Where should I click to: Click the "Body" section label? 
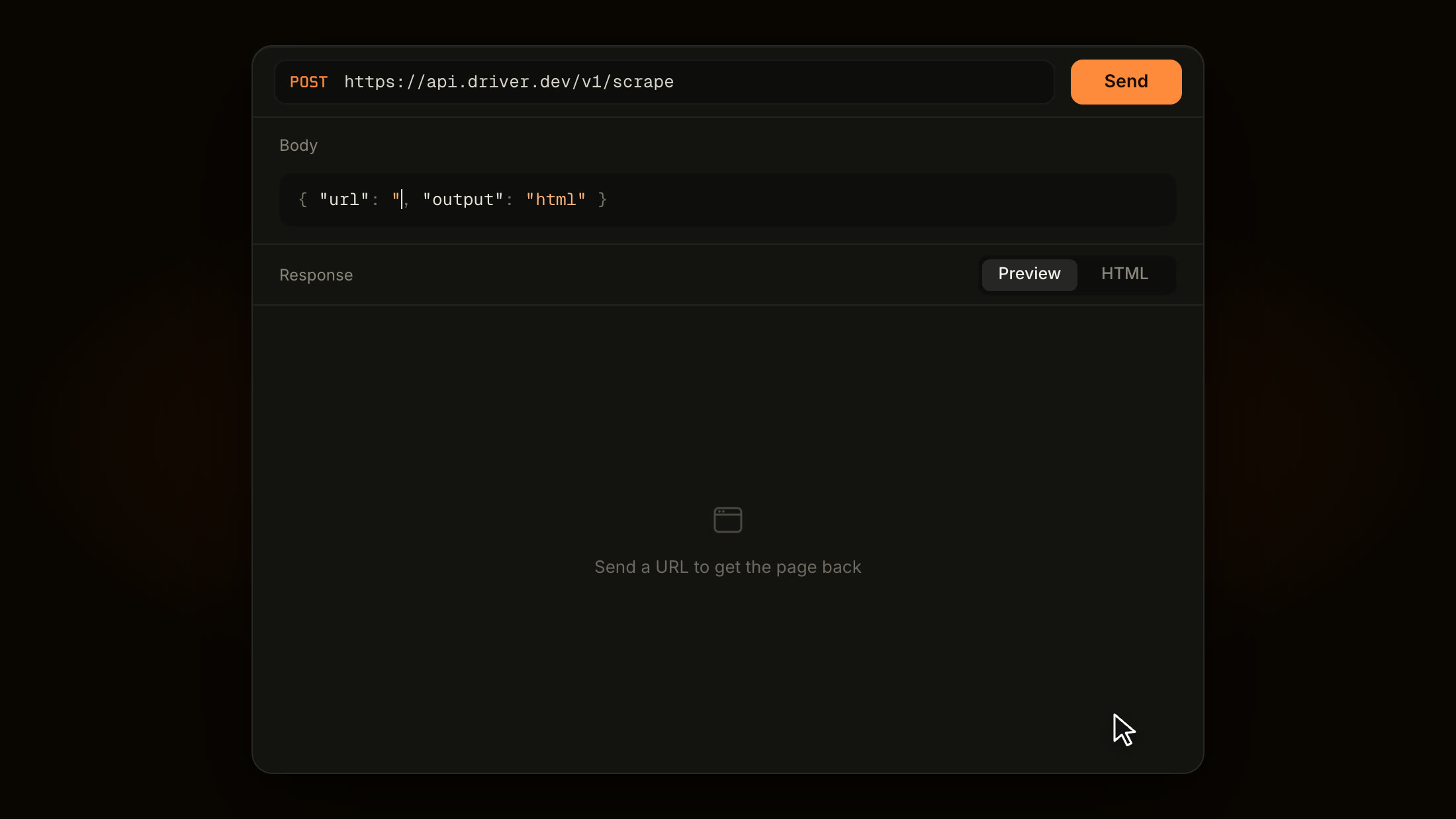click(x=298, y=146)
